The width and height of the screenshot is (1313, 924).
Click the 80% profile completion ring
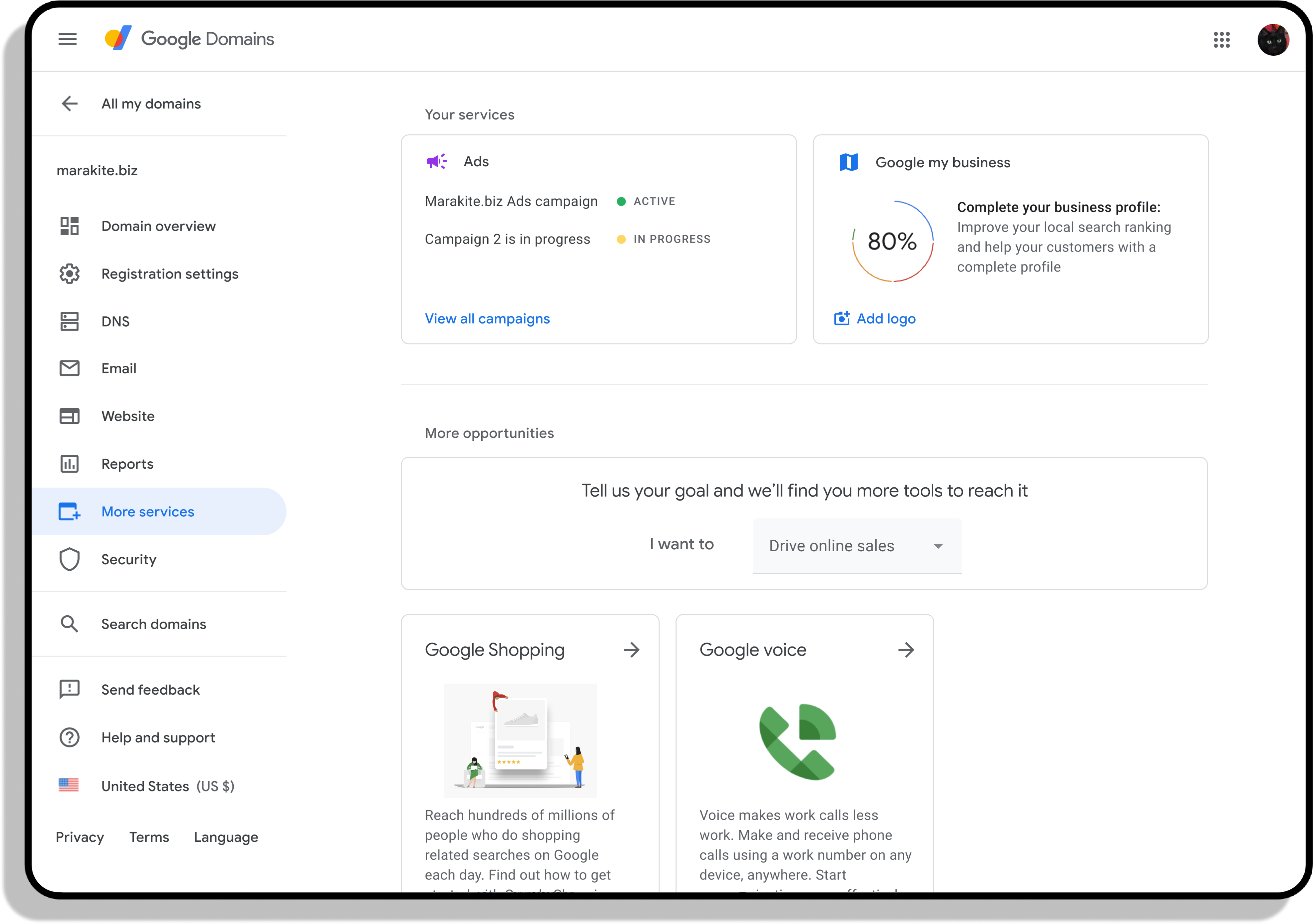click(893, 241)
